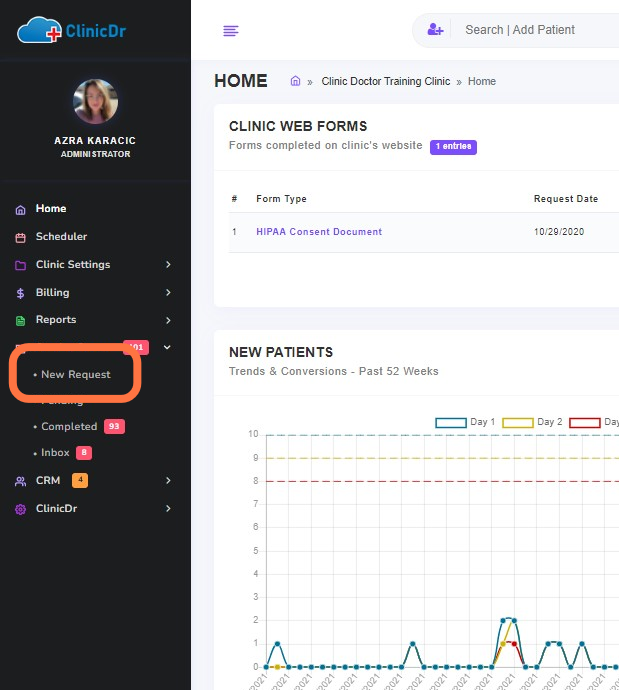Click the Clinic Settings folder icon
This screenshot has width=619, height=690.
coord(20,265)
